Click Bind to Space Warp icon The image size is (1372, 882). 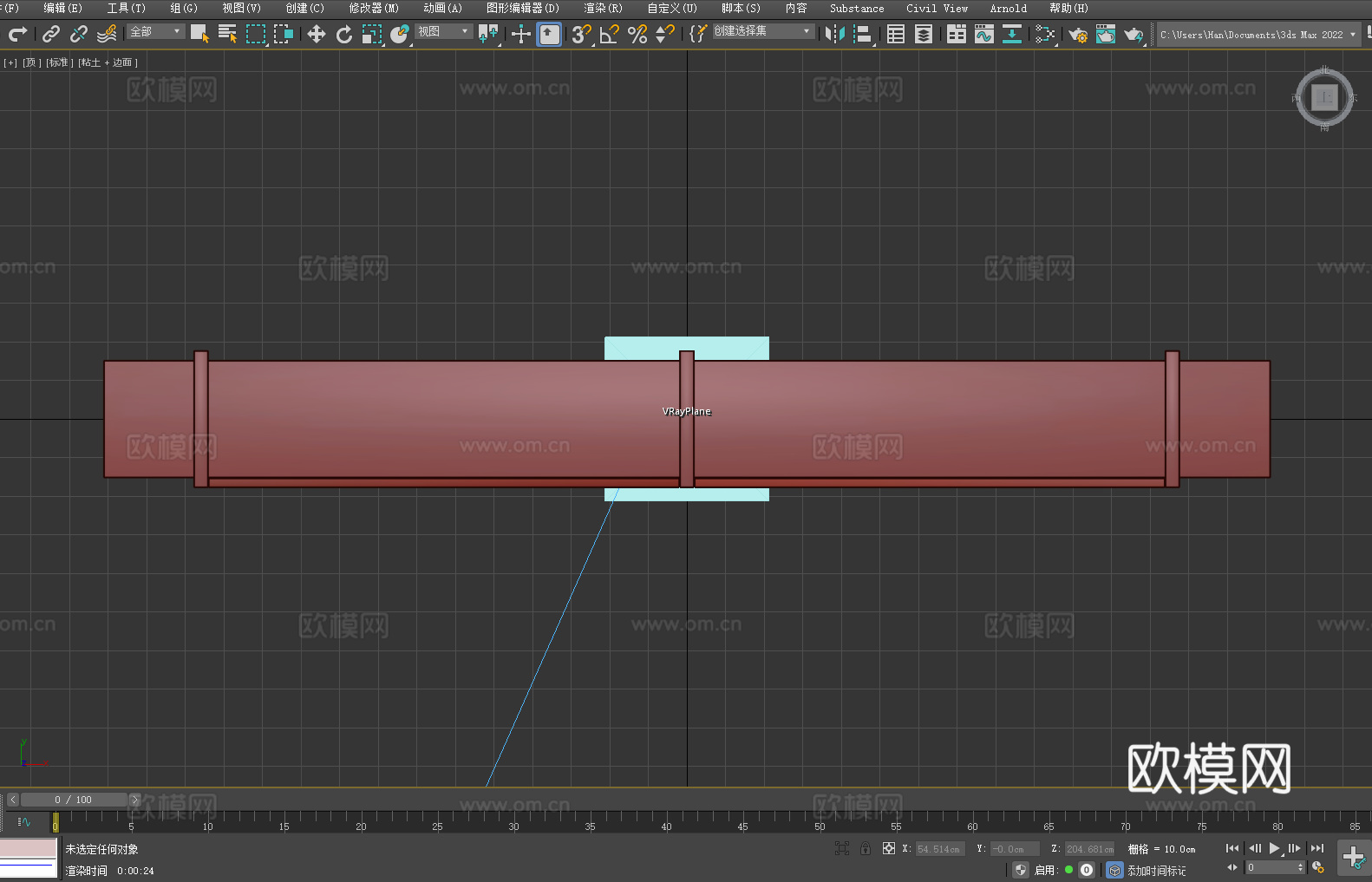pyautogui.click(x=107, y=34)
